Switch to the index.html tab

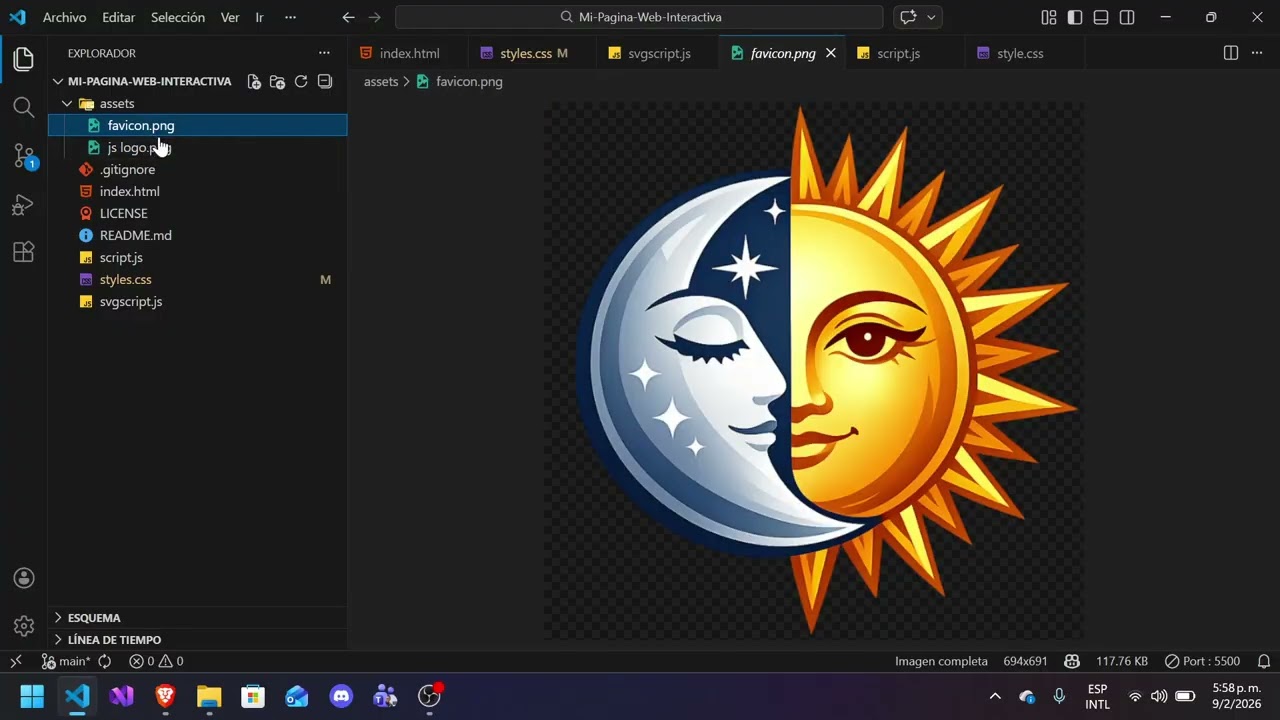pyautogui.click(x=408, y=53)
